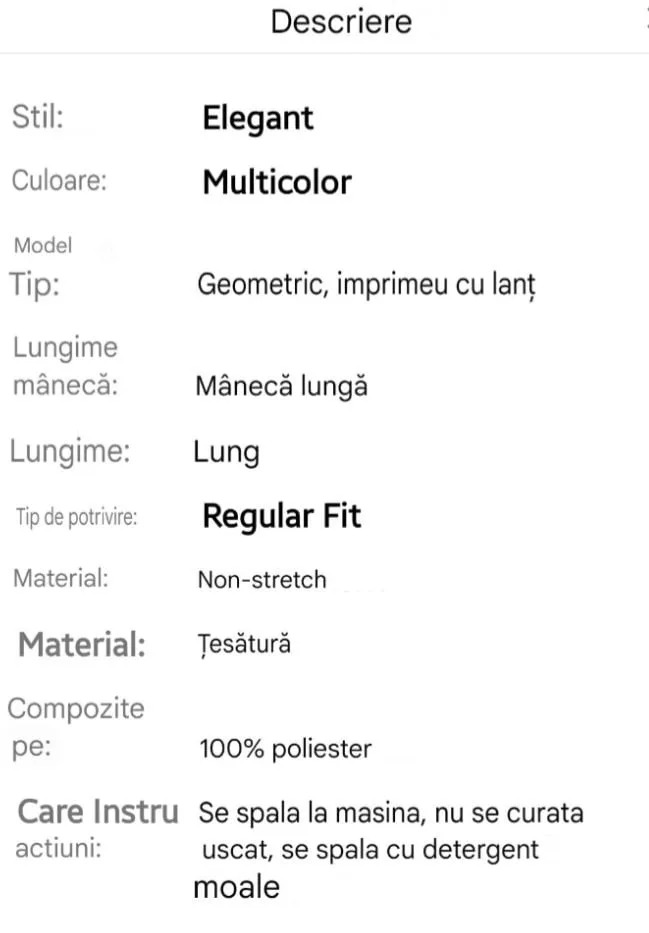Click the Compozite pe: label
Image resolution: width=649 pixels, height=933 pixels.
click(76, 727)
